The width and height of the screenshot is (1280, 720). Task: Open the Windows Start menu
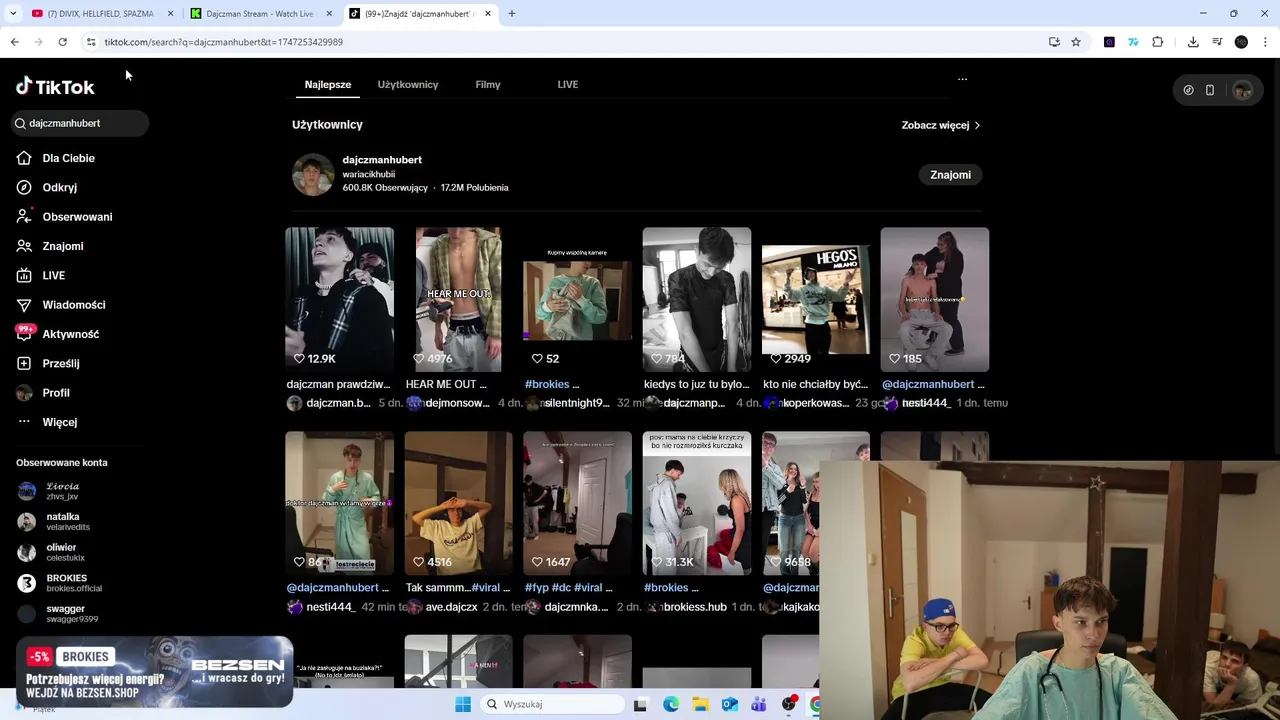(463, 704)
